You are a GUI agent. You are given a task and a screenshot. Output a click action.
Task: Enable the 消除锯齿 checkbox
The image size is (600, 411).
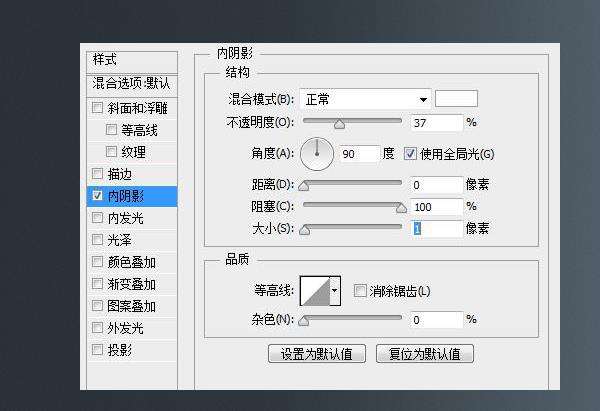pyautogui.click(x=360, y=291)
